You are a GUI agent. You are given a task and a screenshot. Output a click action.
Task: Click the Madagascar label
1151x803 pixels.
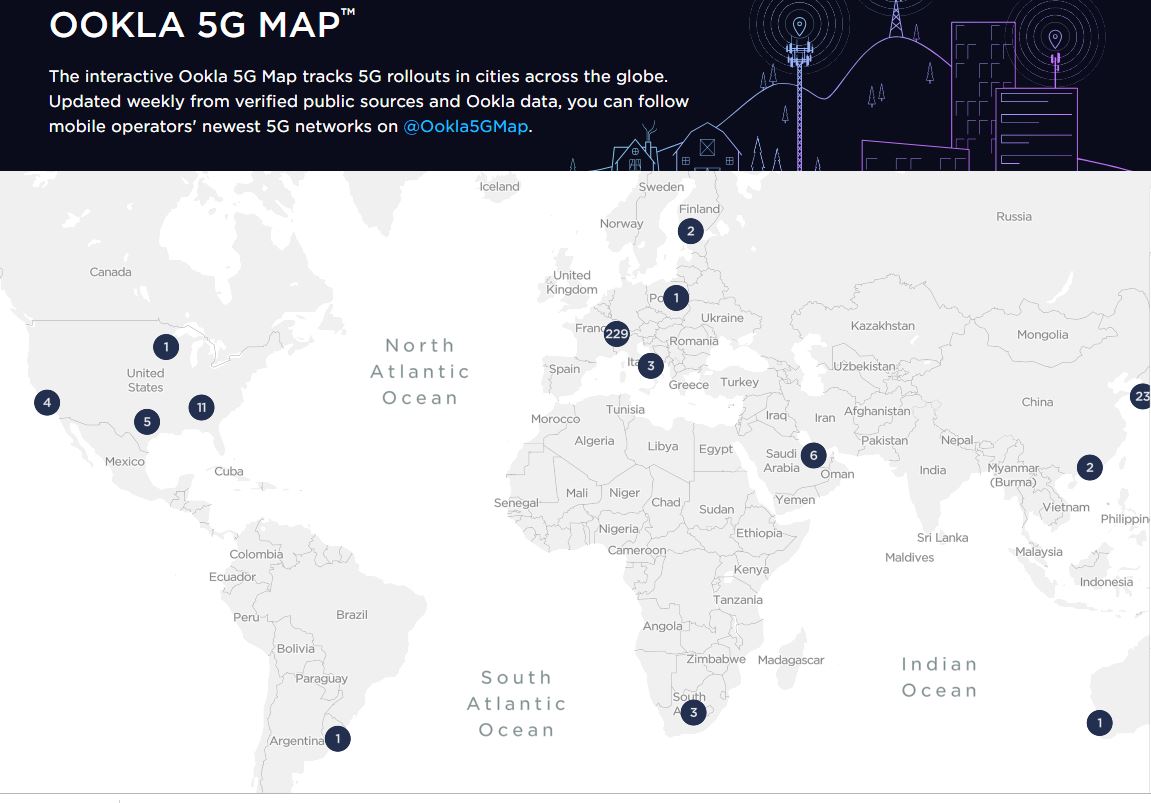[791, 661]
